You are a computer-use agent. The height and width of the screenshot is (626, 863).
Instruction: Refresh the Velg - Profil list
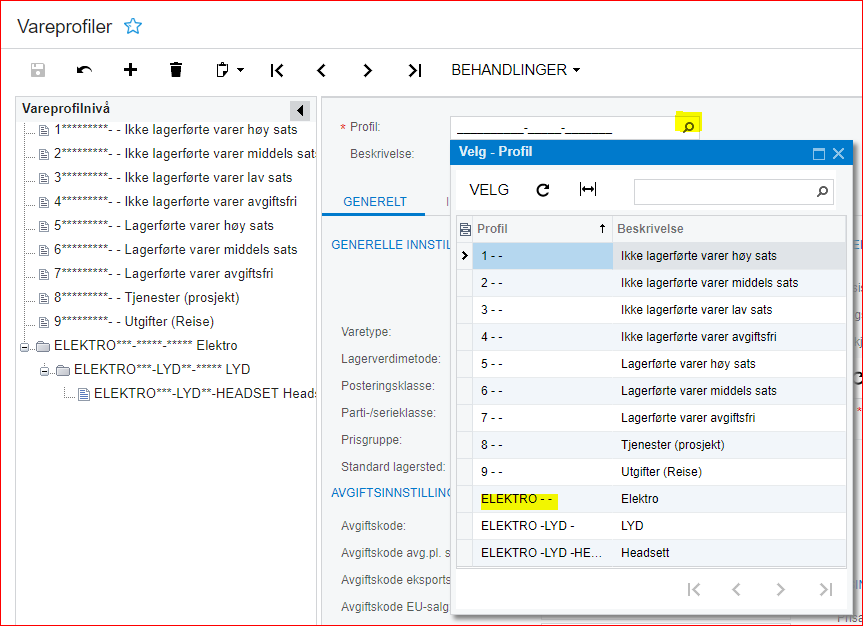point(543,190)
